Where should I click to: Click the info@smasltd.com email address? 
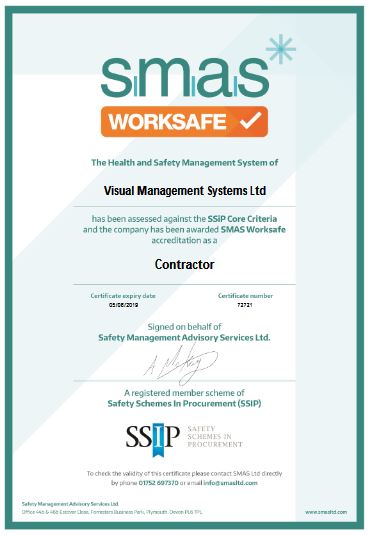point(230,483)
